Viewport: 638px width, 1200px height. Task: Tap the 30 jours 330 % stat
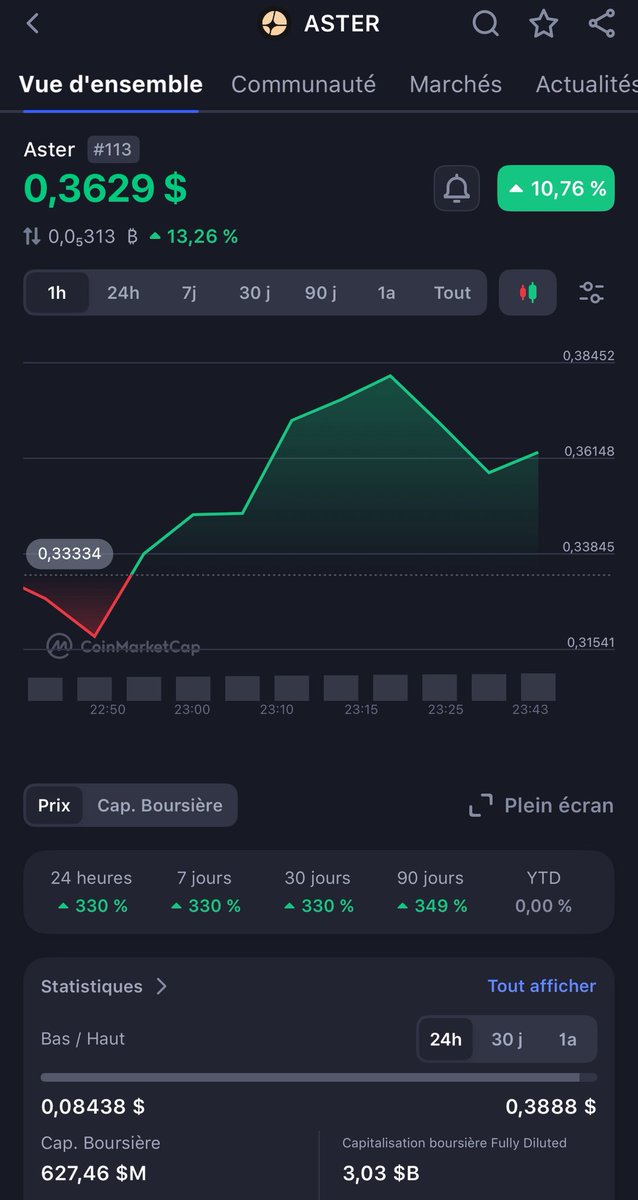point(318,892)
